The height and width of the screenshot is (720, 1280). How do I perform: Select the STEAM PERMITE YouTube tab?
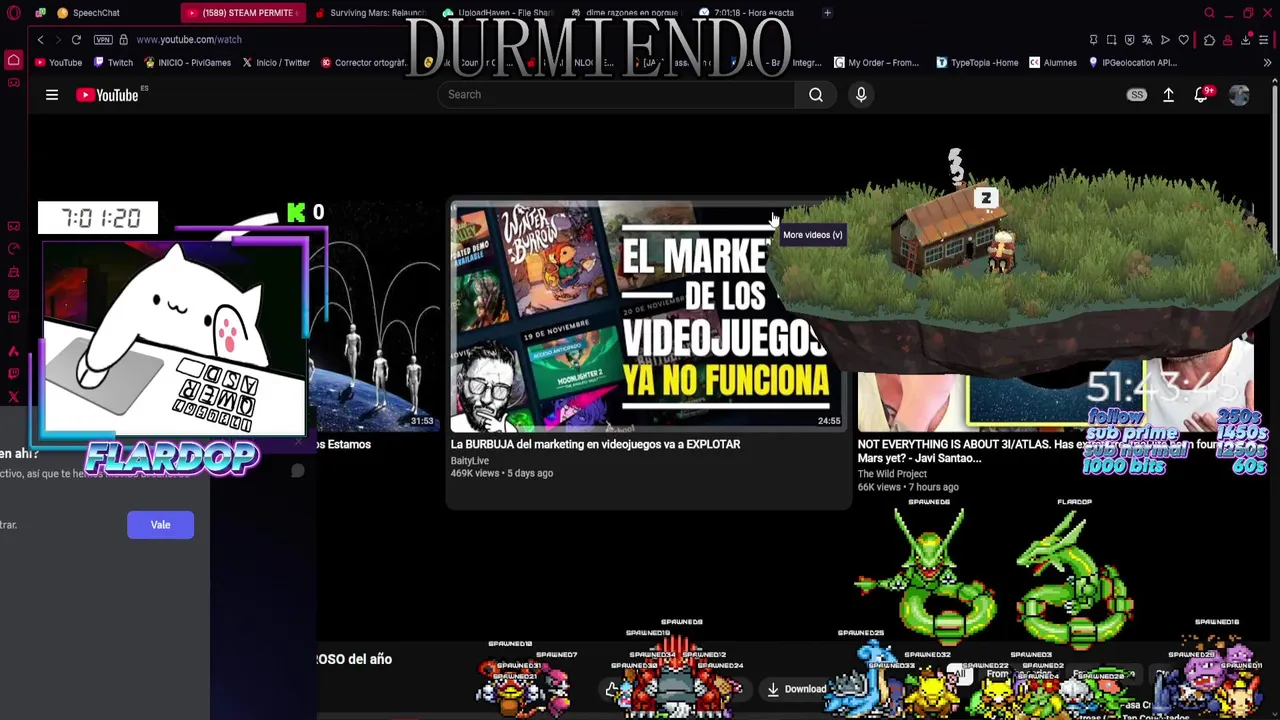coord(242,13)
